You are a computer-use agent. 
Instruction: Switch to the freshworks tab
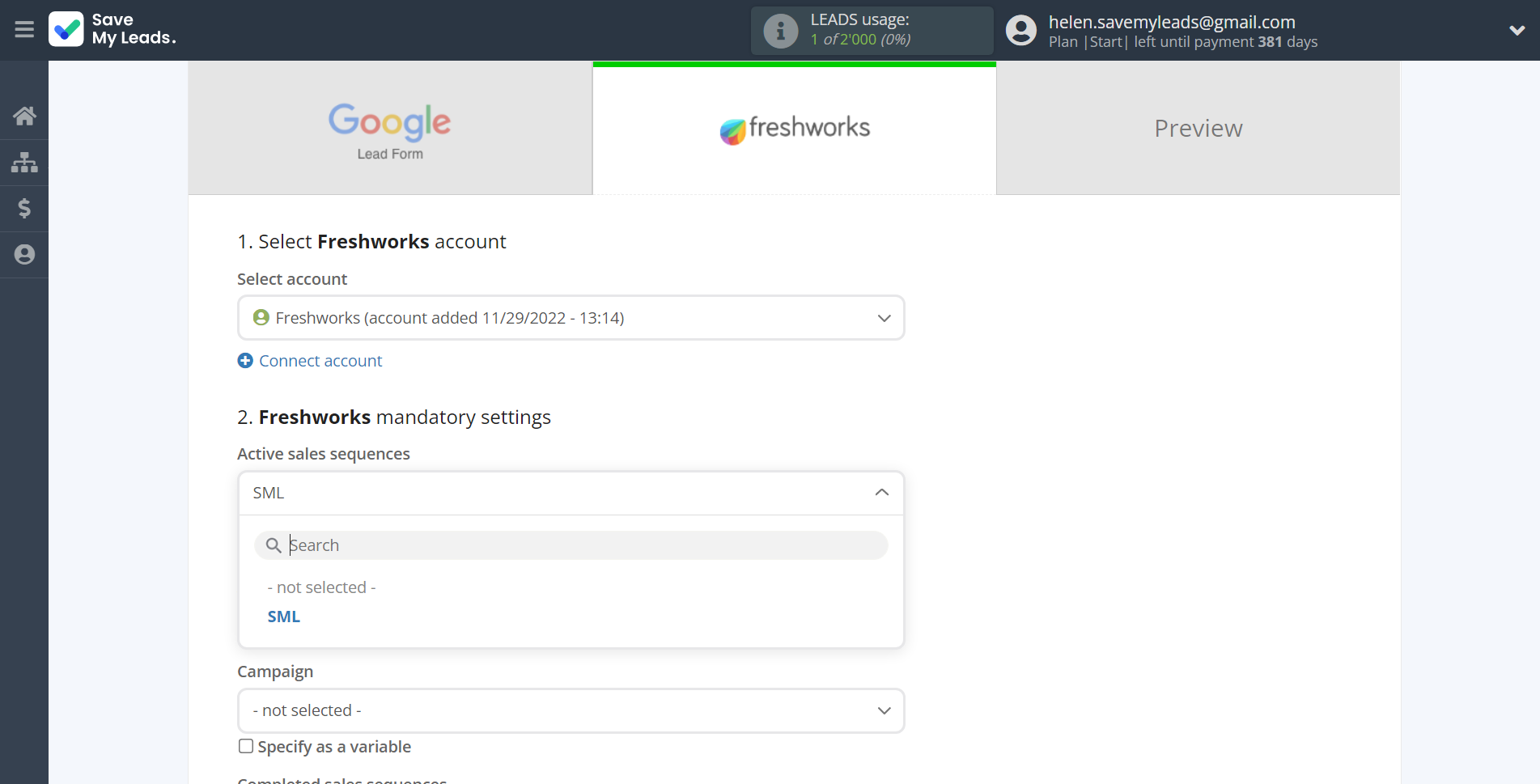click(x=795, y=128)
